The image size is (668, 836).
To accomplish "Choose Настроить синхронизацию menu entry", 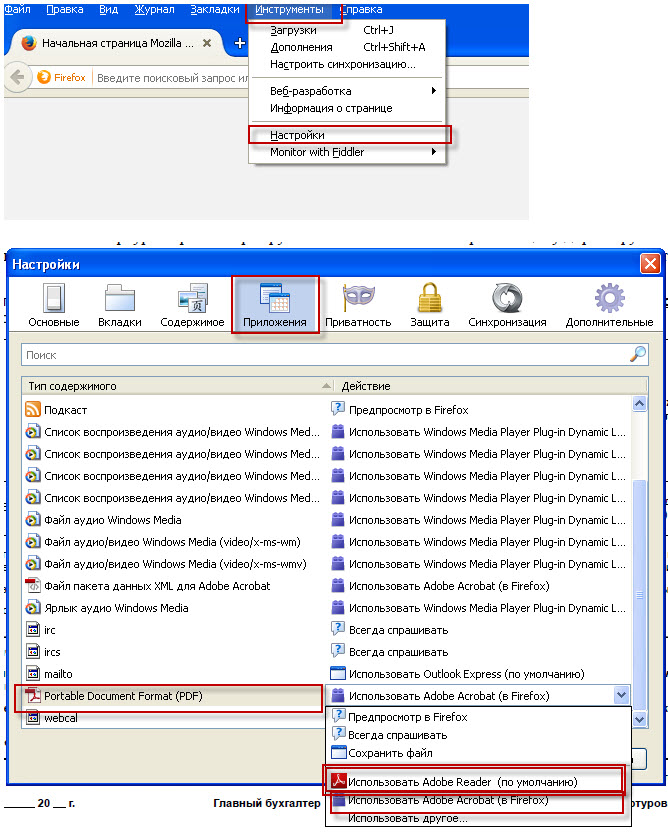I will tap(347, 64).
